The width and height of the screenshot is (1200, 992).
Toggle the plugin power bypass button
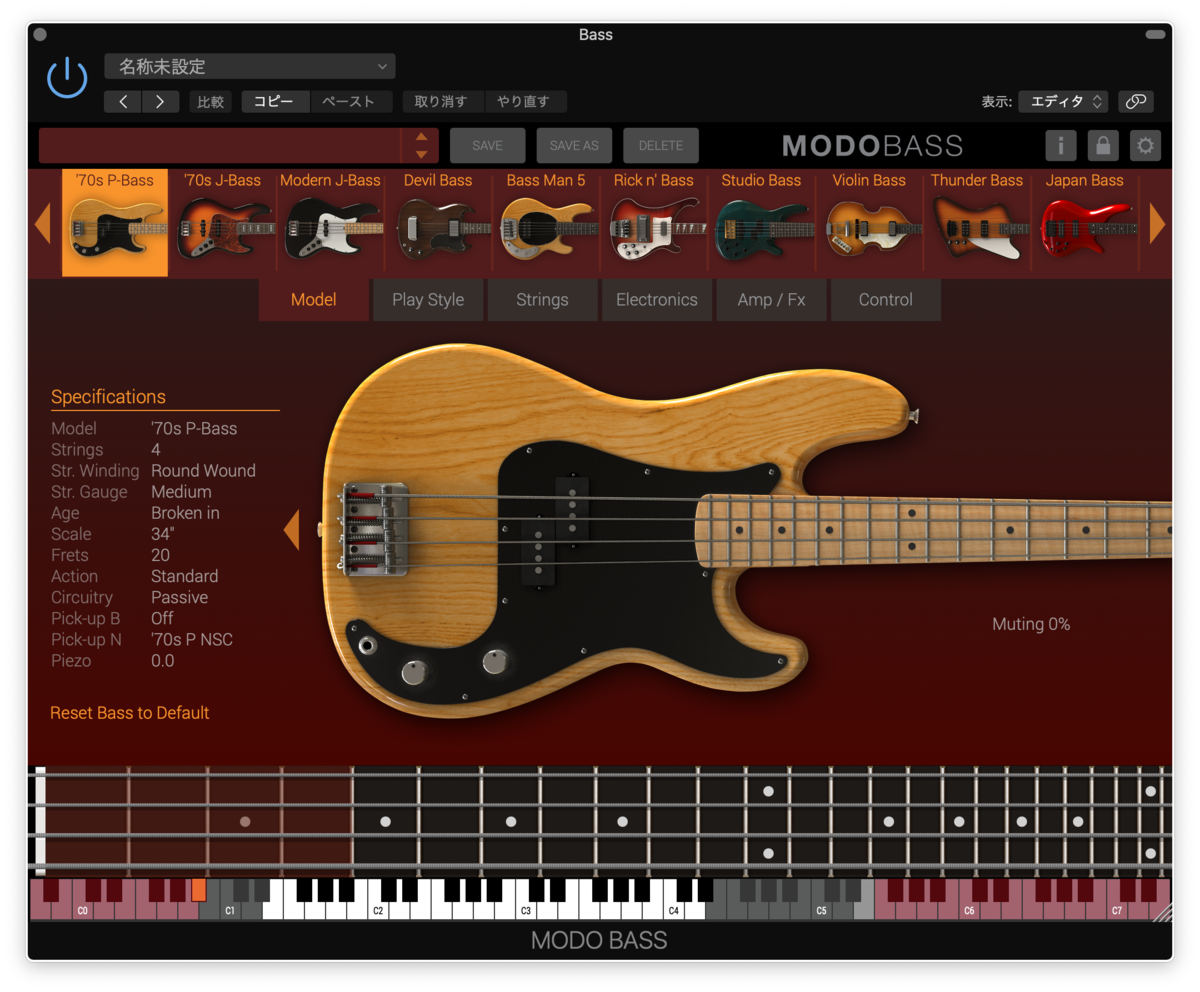(67, 77)
